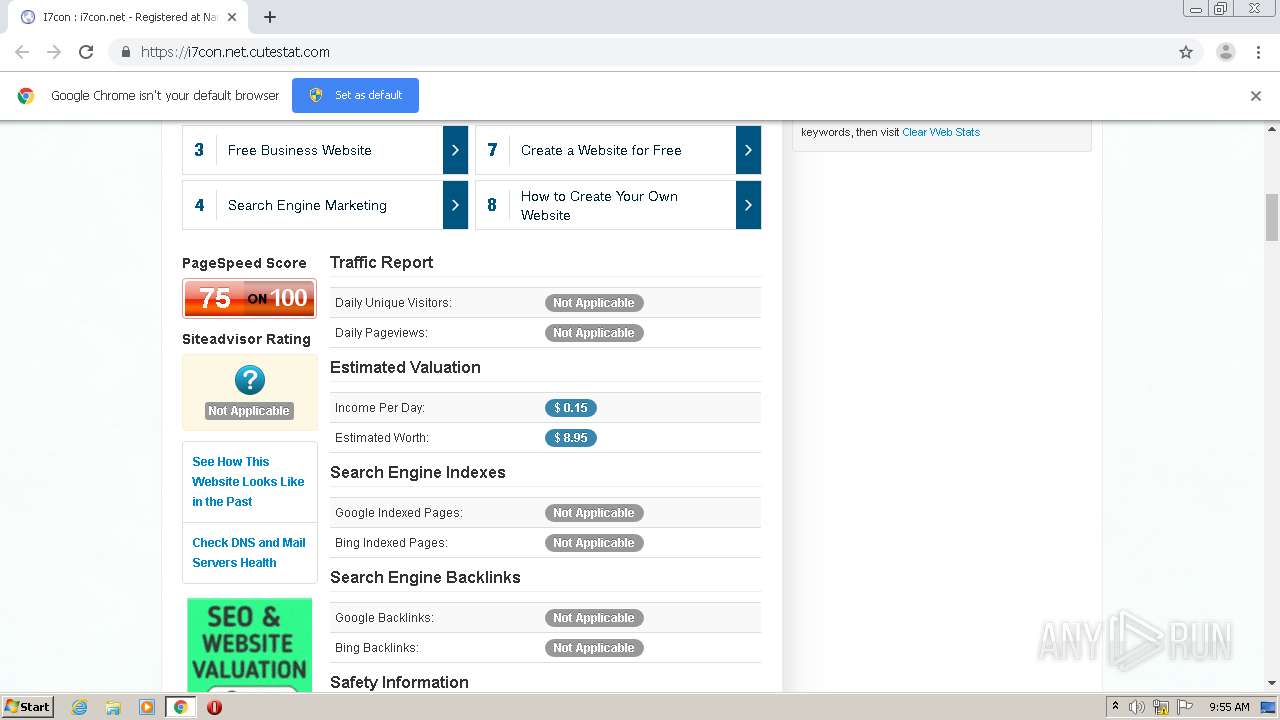Click the red stop-sign taskbar icon
Image resolution: width=1280 pixels, height=720 pixels.
tap(214, 707)
